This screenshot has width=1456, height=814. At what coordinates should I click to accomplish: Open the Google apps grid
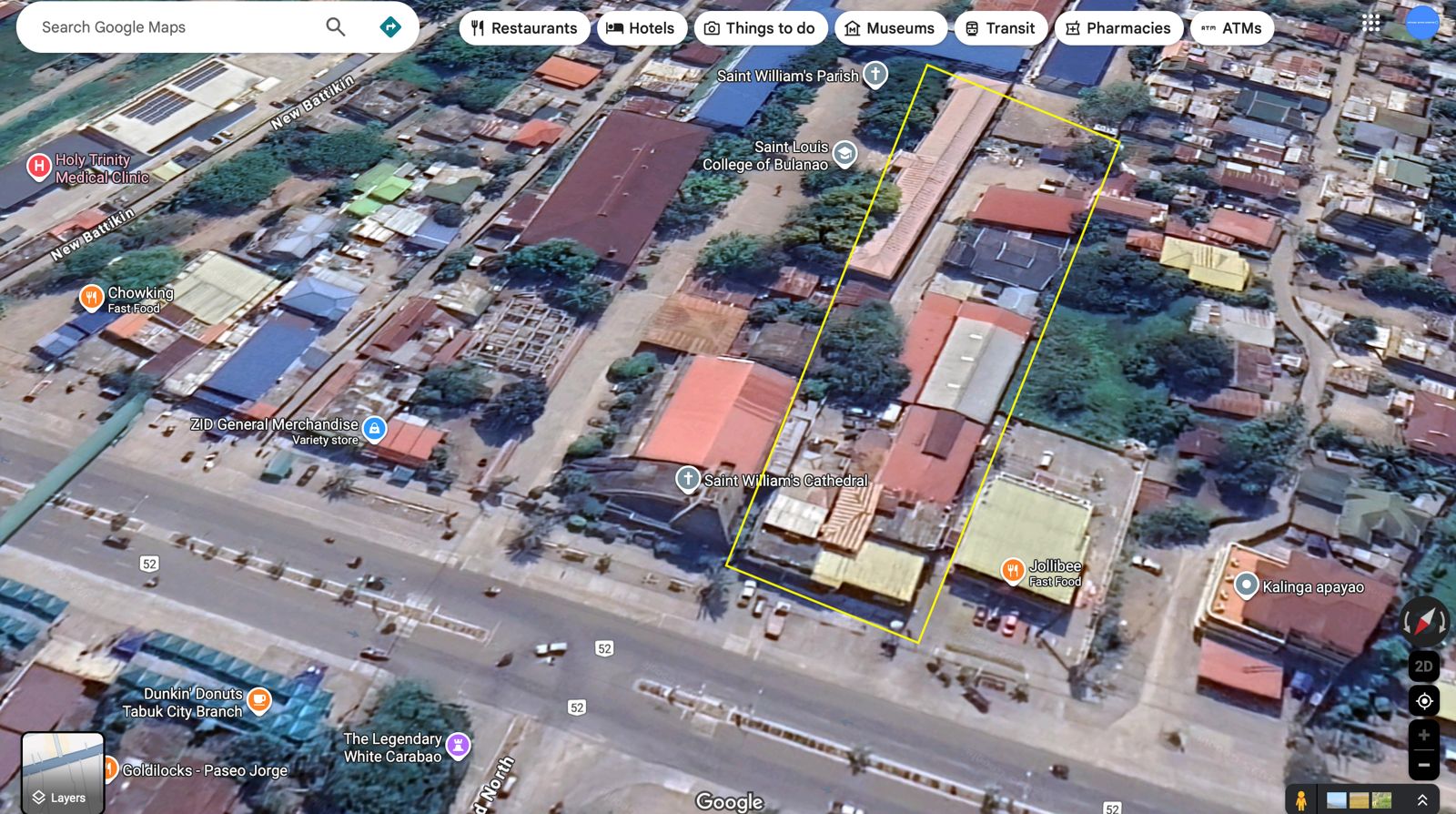[x=1370, y=24]
